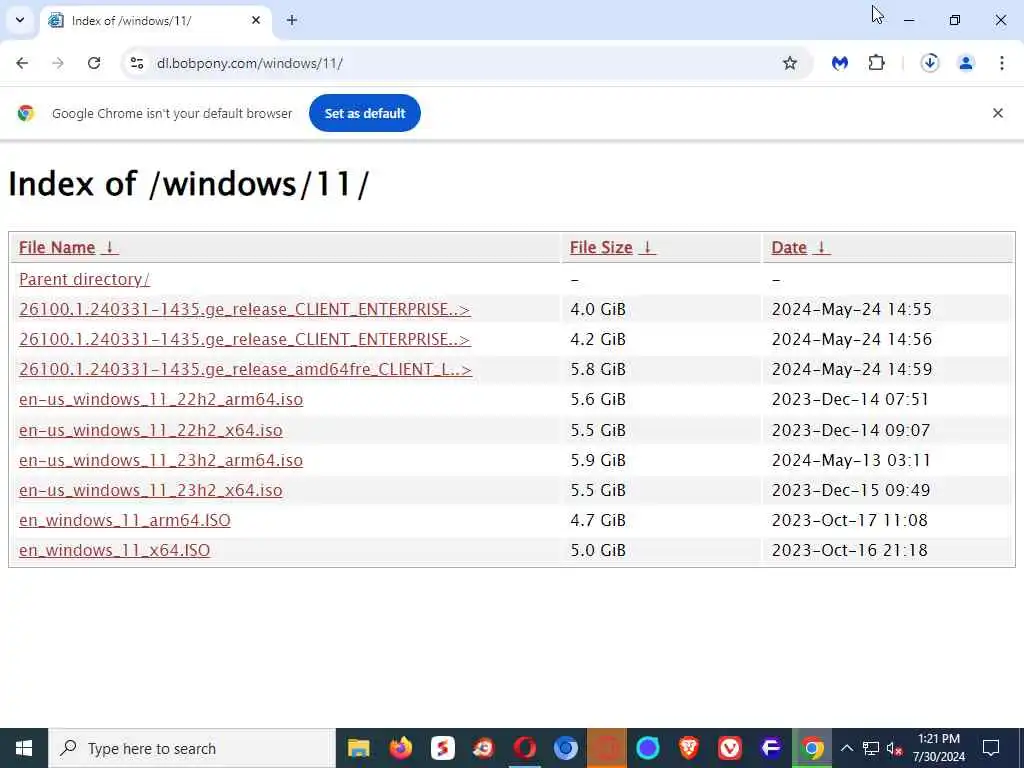The image size is (1024, 768).
Task: Launch Vivaldi from the taskbar
Action: (729, 748)
